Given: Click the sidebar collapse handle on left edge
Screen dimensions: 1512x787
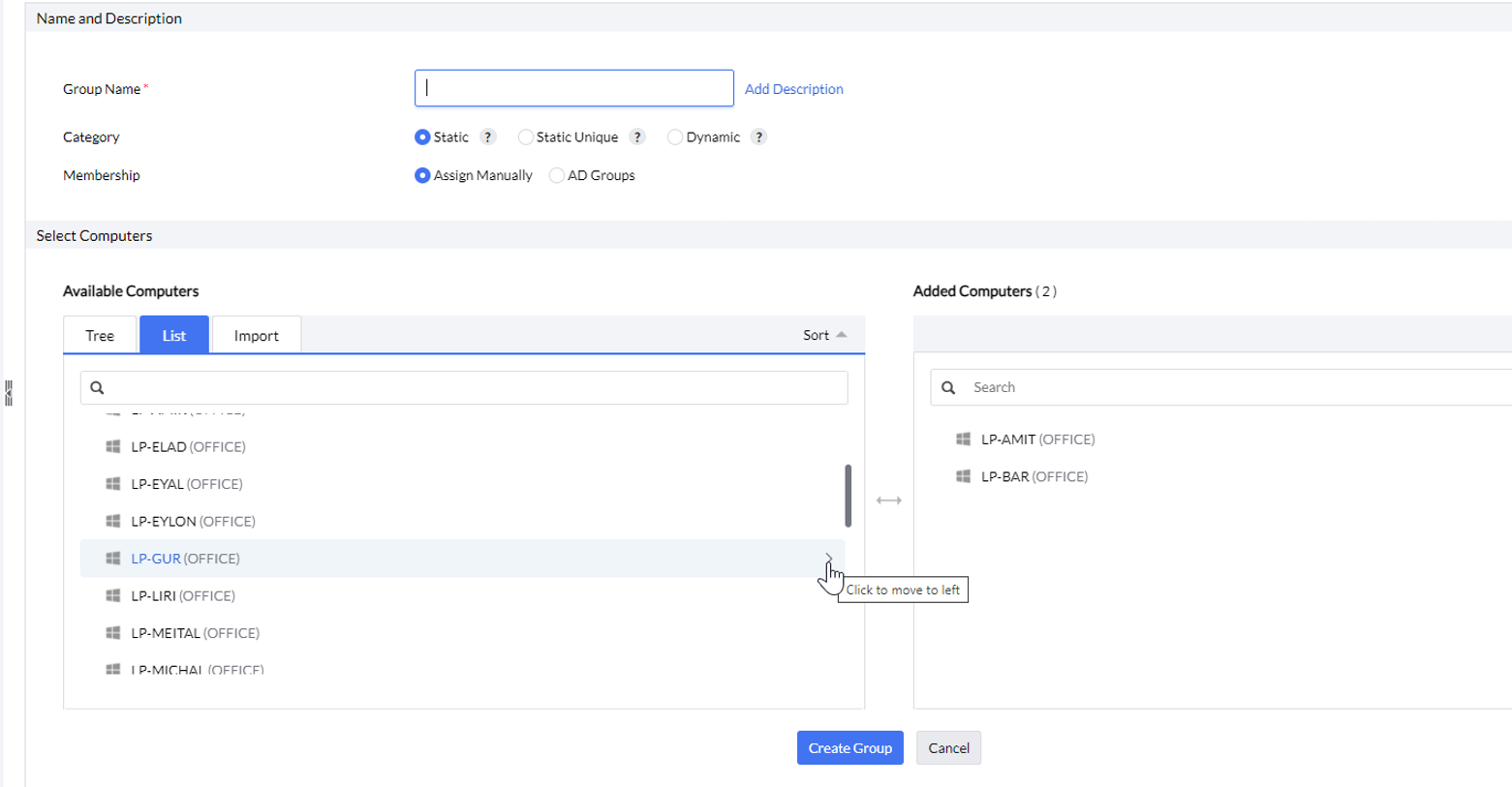Looking at the screenshot, I should pyautogui.click(x=9, y=393).
